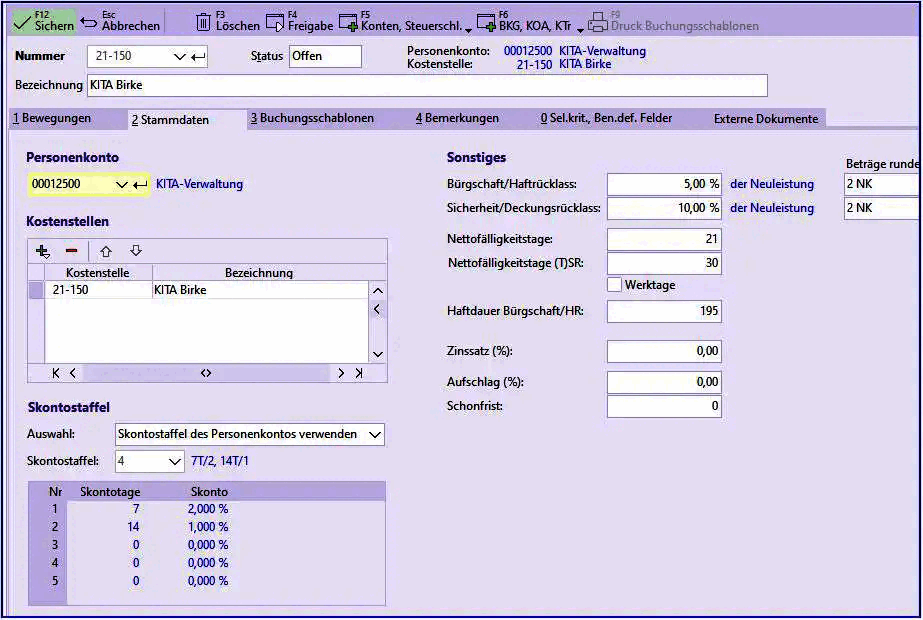Click KITA-Verwaltung link beside Personenkonto field
This screenshot has height=620, width=923.
click(199, 184)
